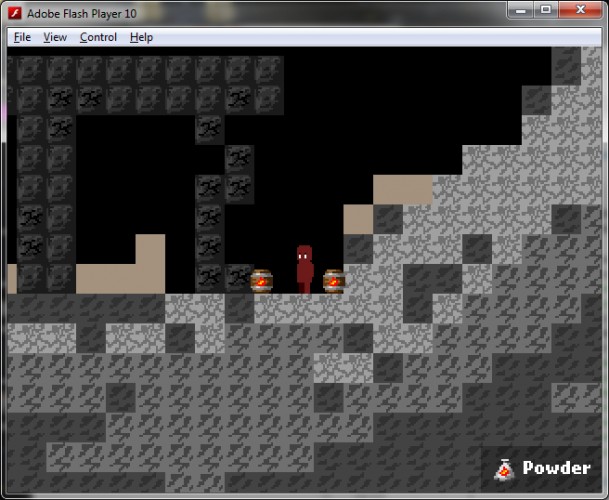The image size is (609, 500).
Task: Open the File menu
Action: pos(22,37)
